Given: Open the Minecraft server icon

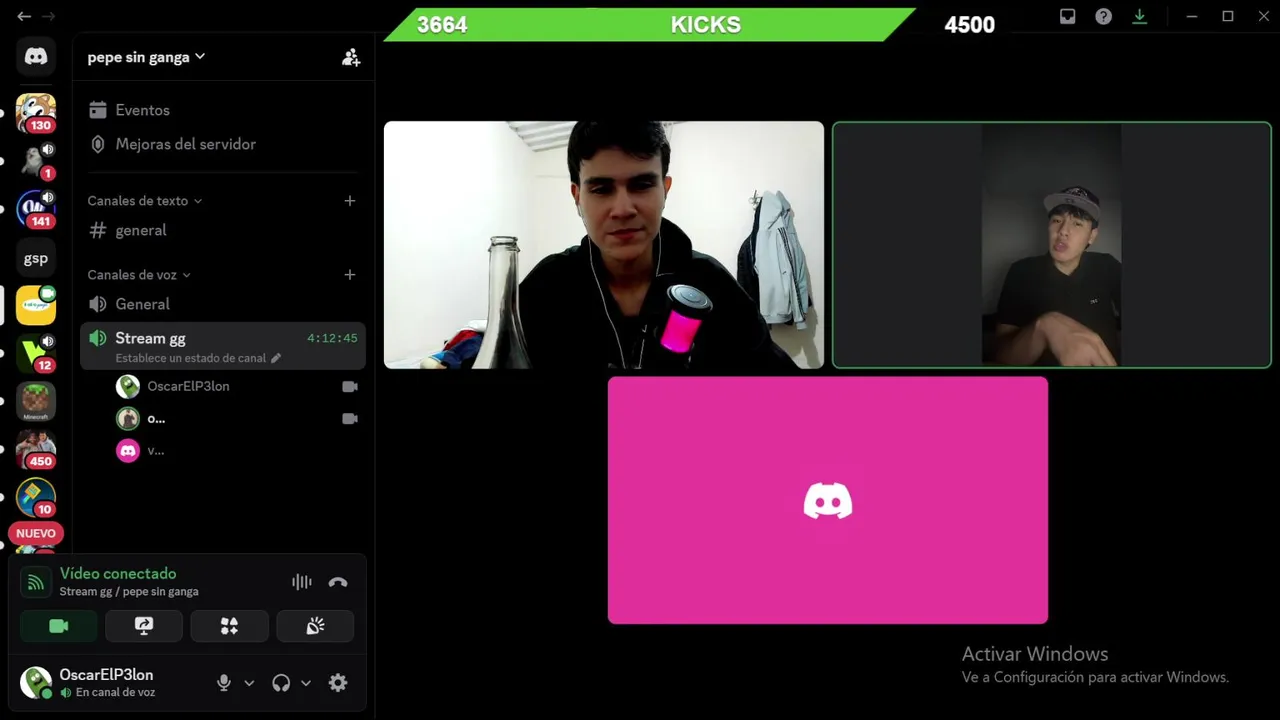Looking at the screenshot, I should [x=36, y=402].
